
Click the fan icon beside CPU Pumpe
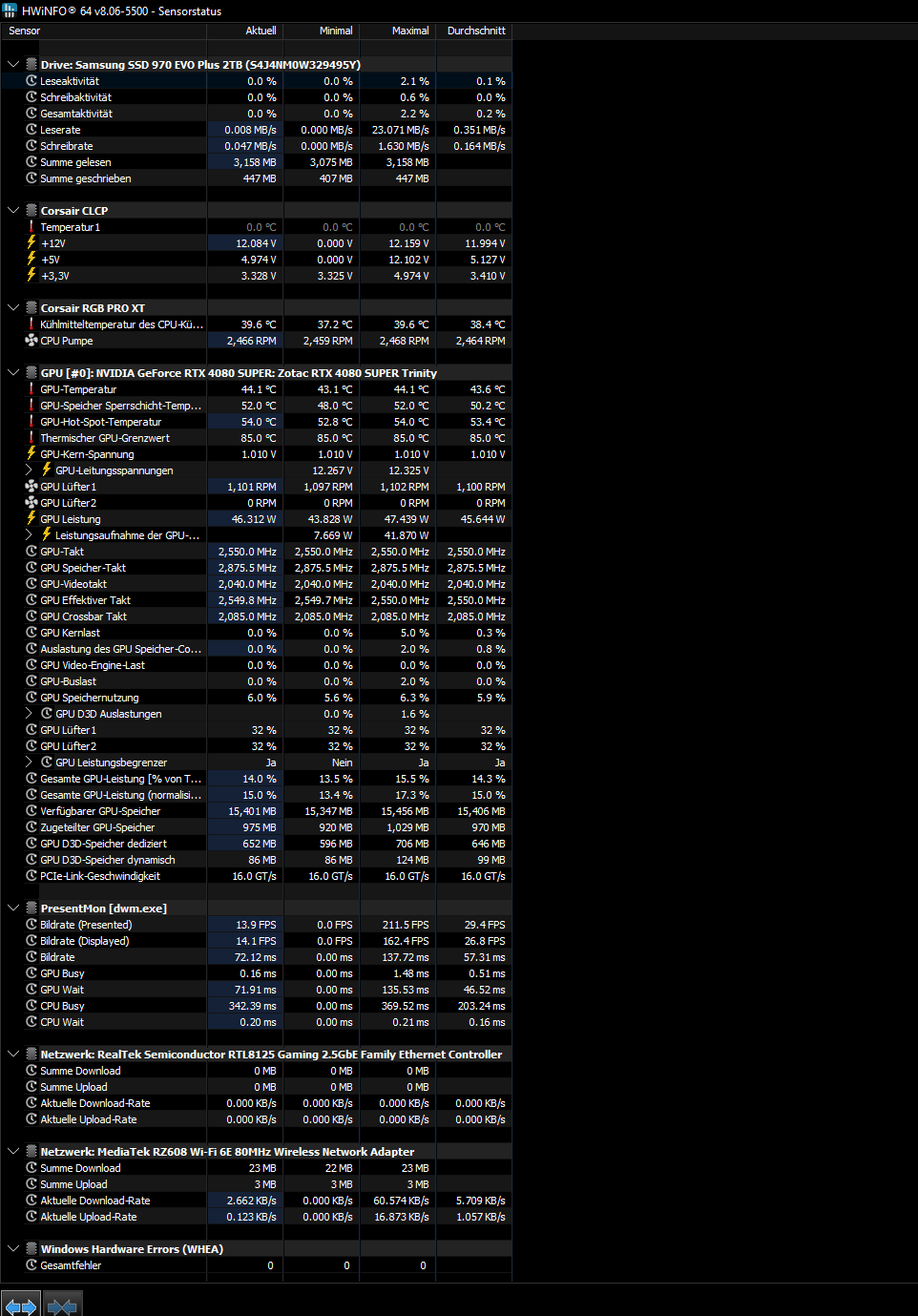(31, 341)
